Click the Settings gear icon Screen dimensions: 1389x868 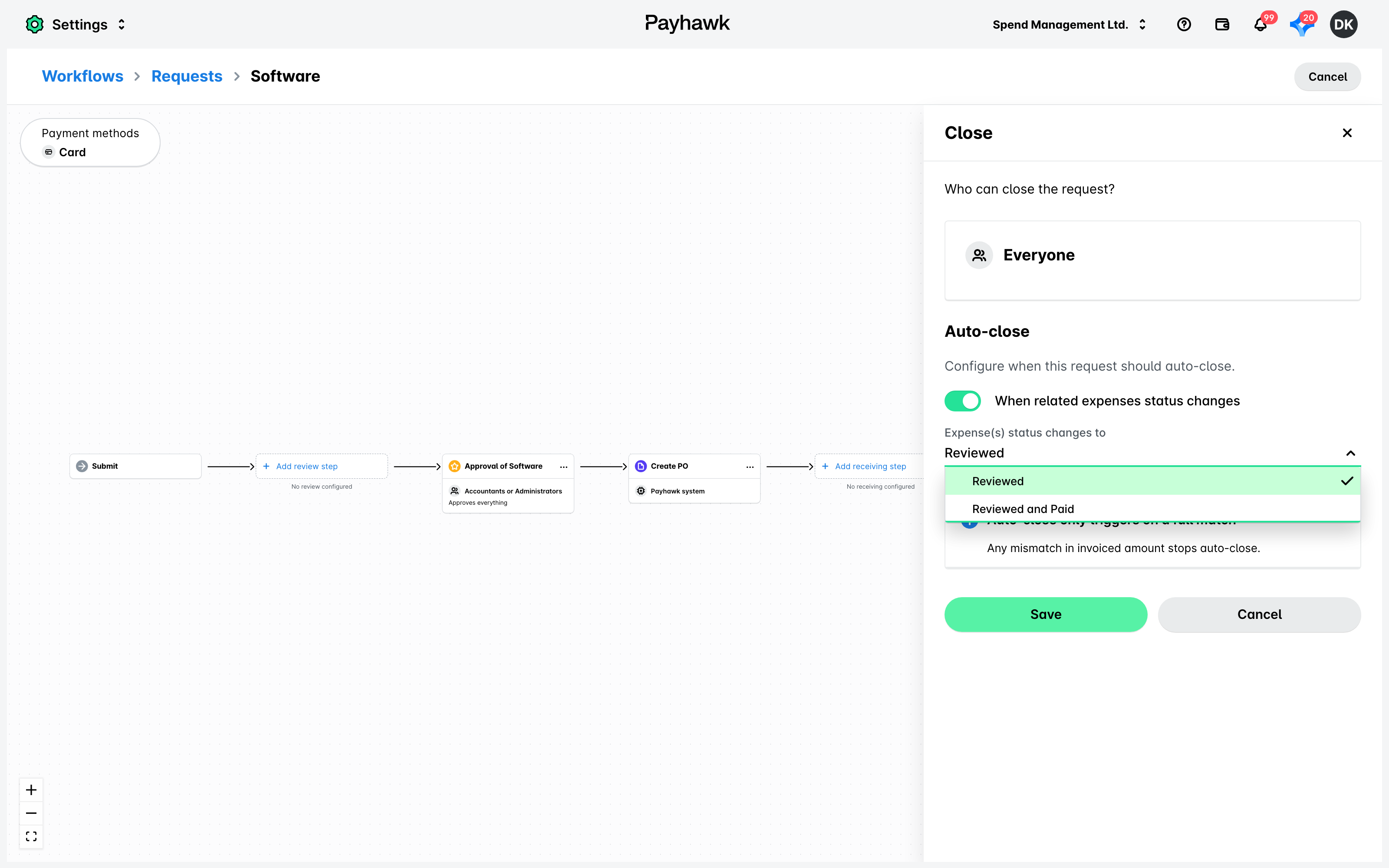pyautogui.click(x=34, y=24)
